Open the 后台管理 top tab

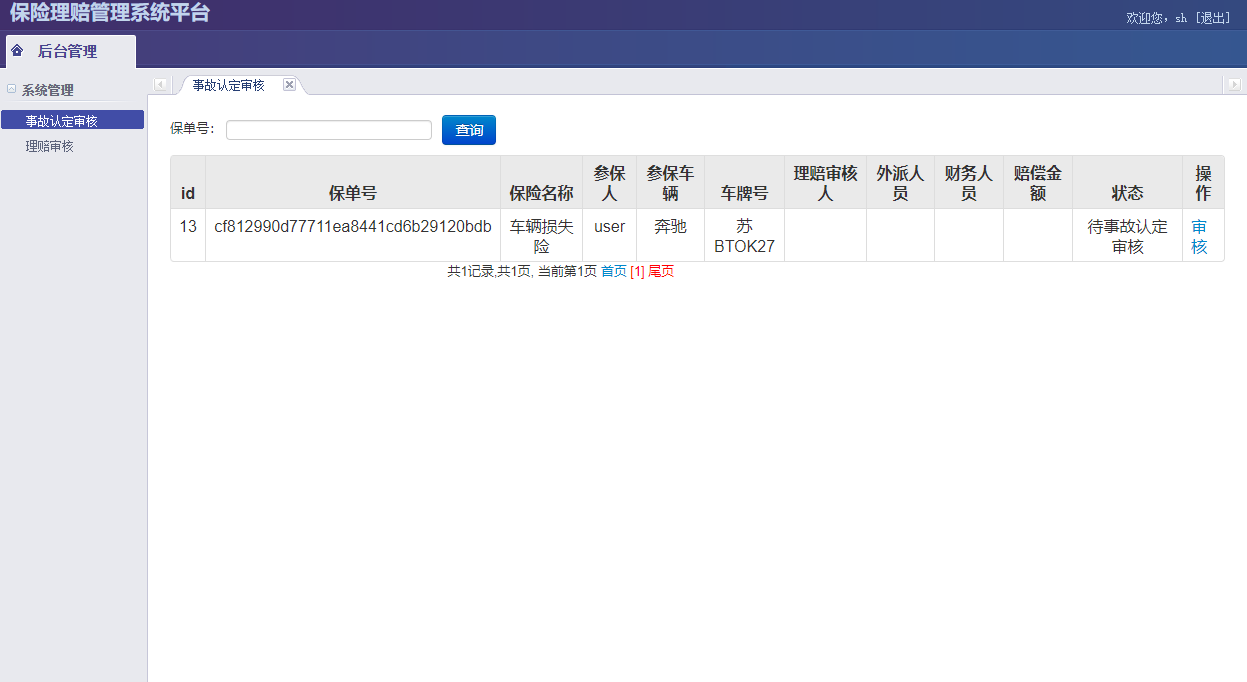coord(70,51)
